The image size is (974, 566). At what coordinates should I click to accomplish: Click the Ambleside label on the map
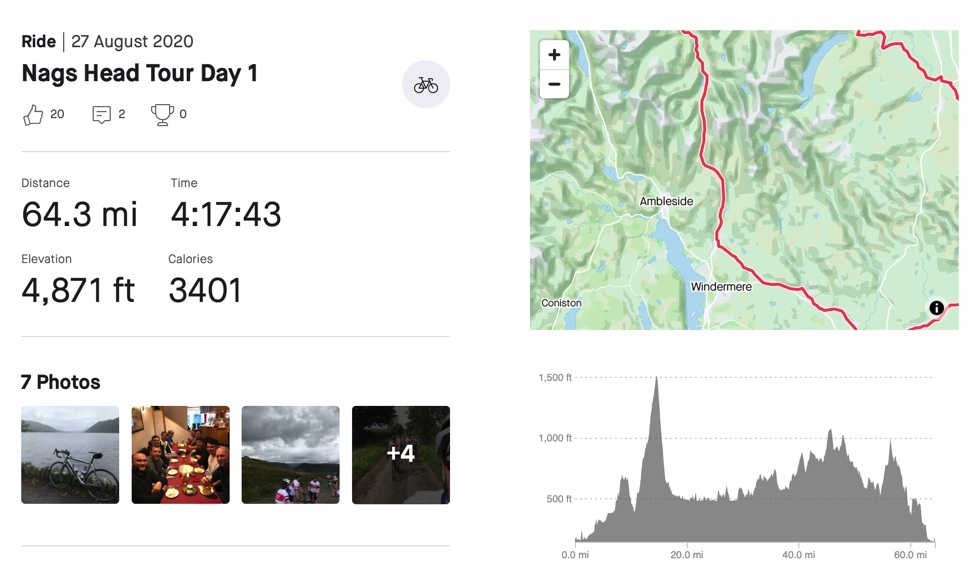(x=666, y=202)
